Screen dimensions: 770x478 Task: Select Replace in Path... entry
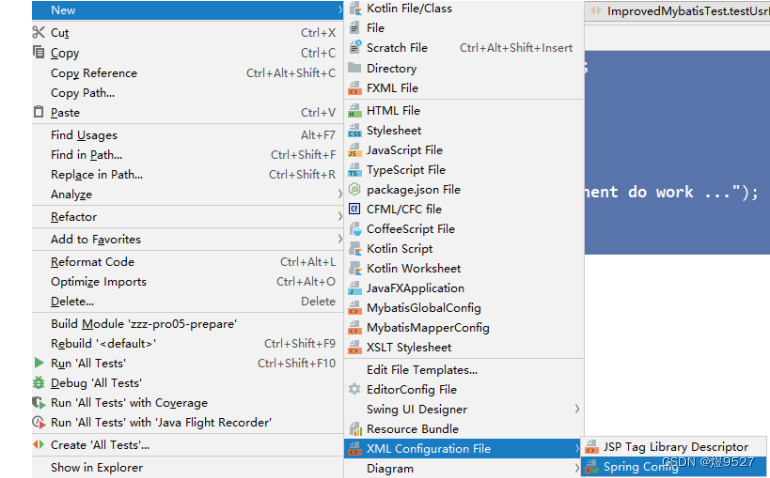click(188, 174)
